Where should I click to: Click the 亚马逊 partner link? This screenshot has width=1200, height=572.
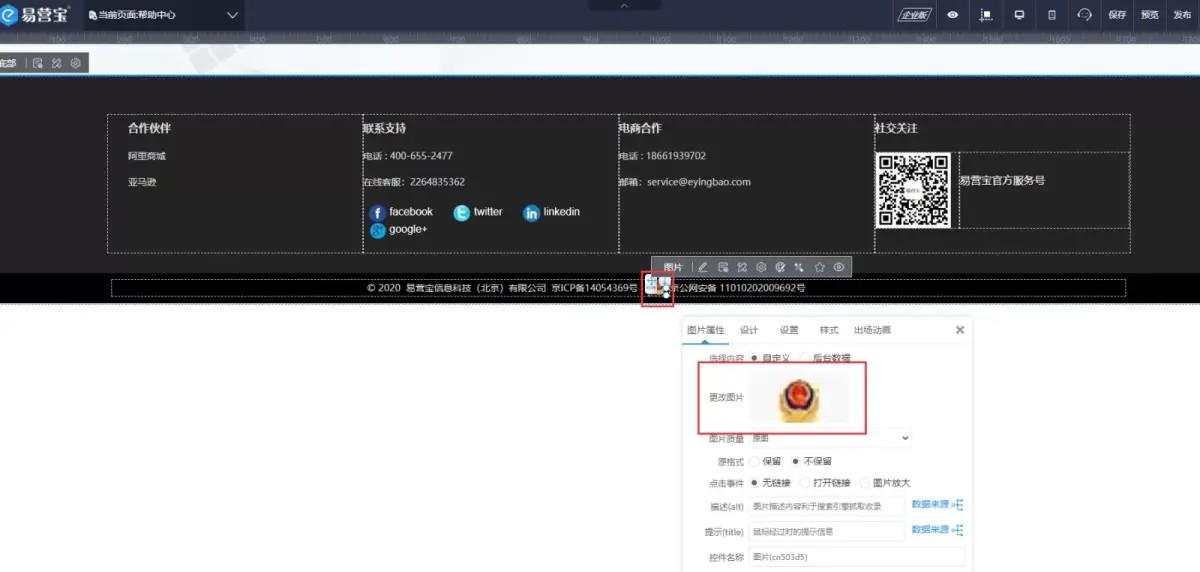point(142,182)
